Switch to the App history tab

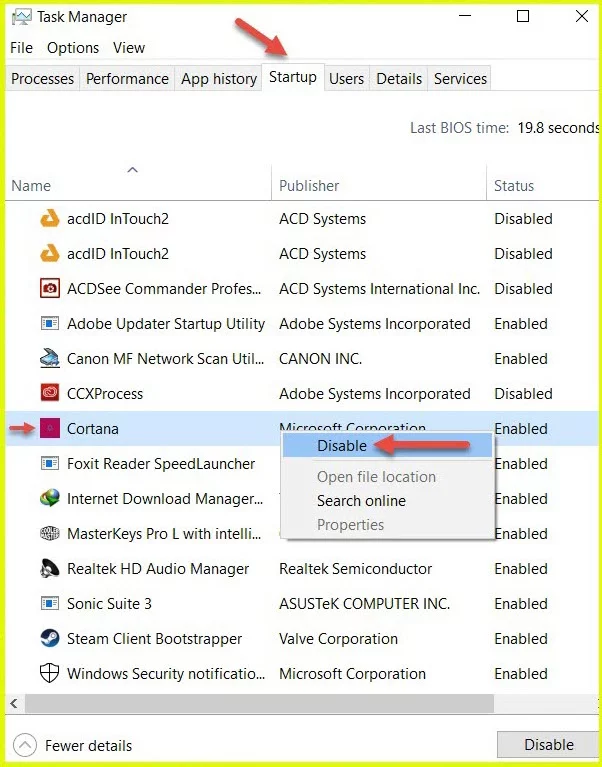(219, 79)
